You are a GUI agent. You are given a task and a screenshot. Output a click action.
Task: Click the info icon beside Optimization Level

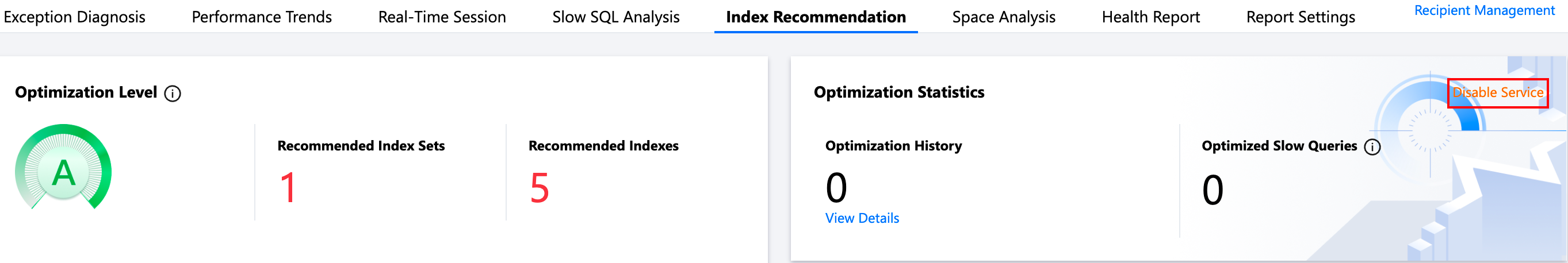tap(173, 94)
